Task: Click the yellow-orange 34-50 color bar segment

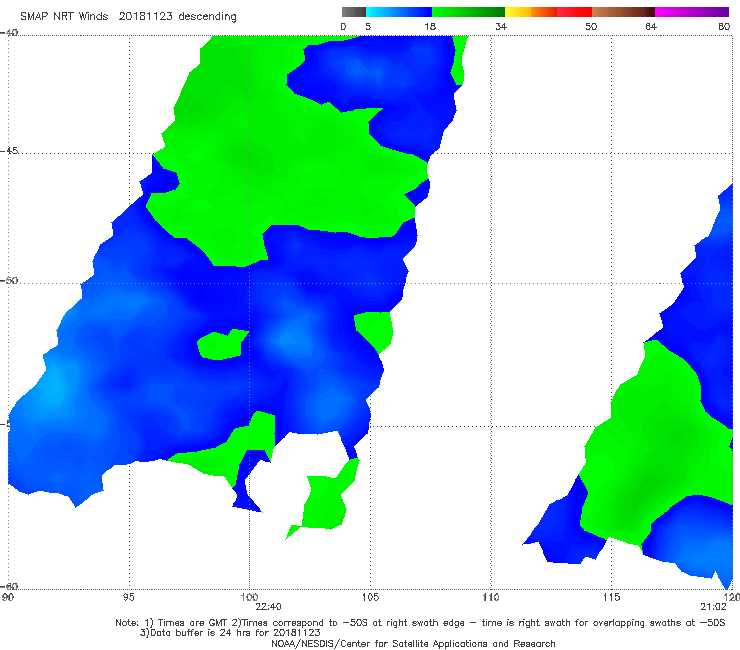Action: tap(548, 12)
